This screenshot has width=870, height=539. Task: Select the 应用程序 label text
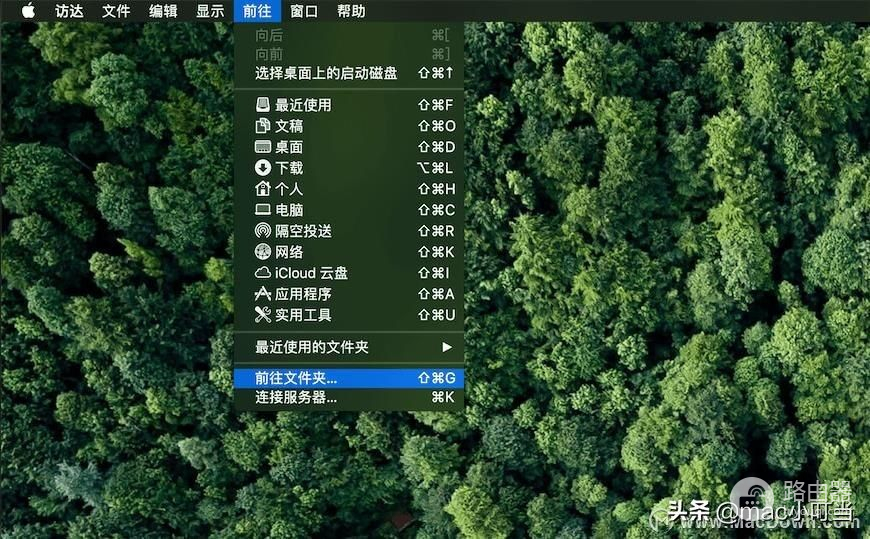pos(303,294)
